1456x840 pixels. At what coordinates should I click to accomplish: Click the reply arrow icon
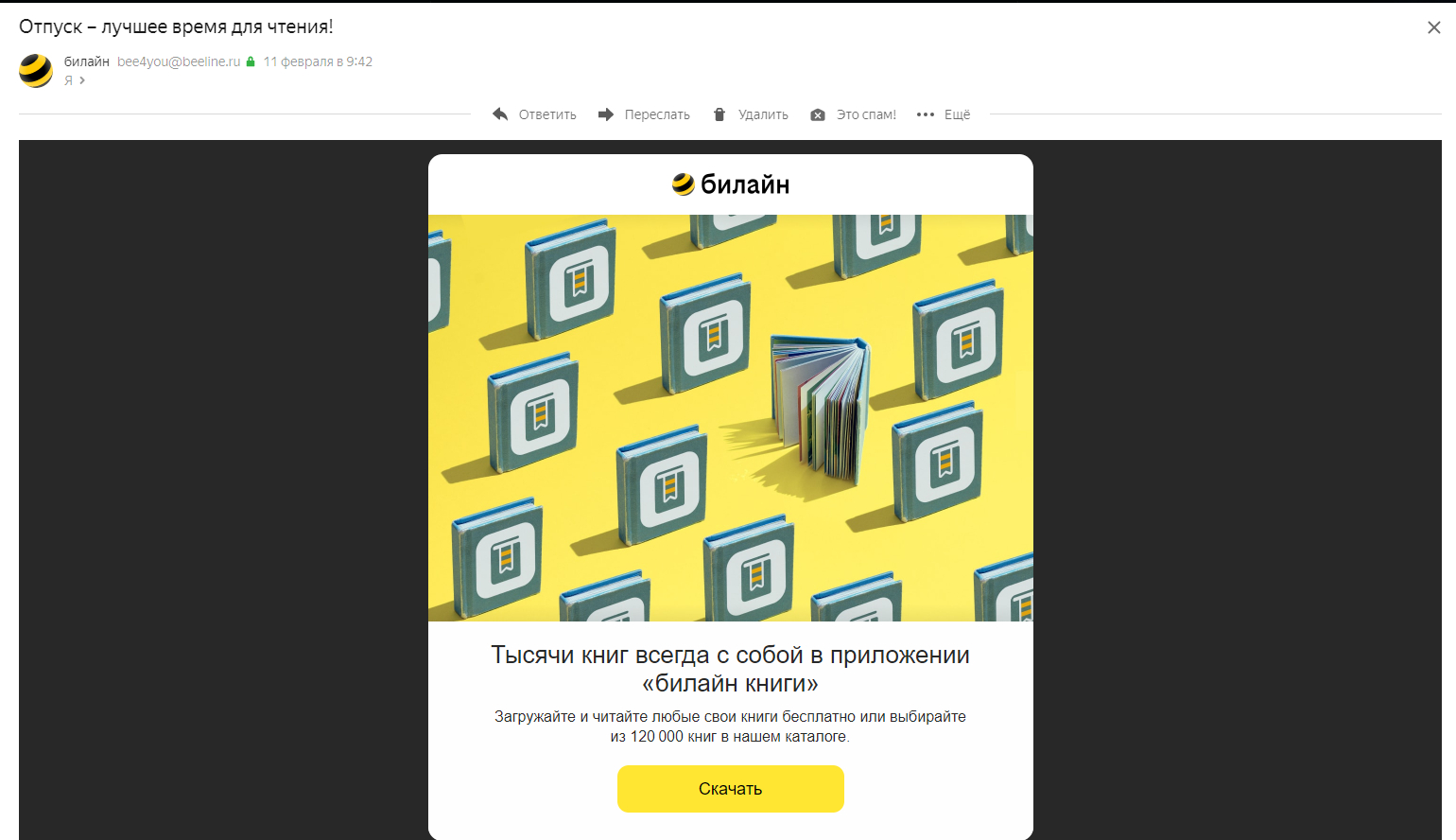pos(500,114)
